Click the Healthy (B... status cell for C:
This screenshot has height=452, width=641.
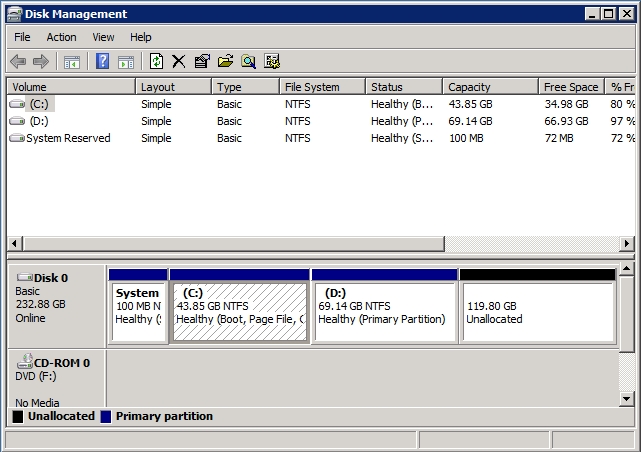point(402,104)
